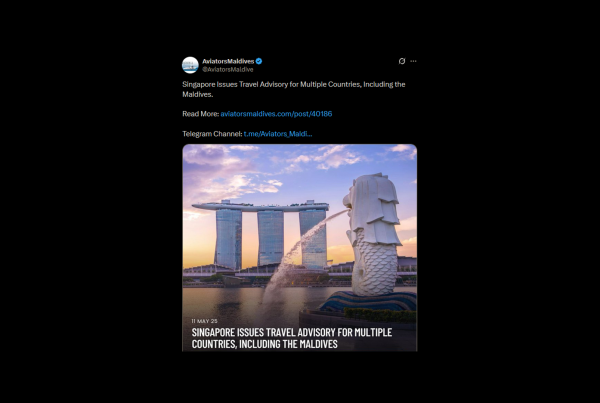This screenshot has height=403, width=600.
Task: Click the middle Marina Bay Sands tower
Action: [x=271, y=237]
